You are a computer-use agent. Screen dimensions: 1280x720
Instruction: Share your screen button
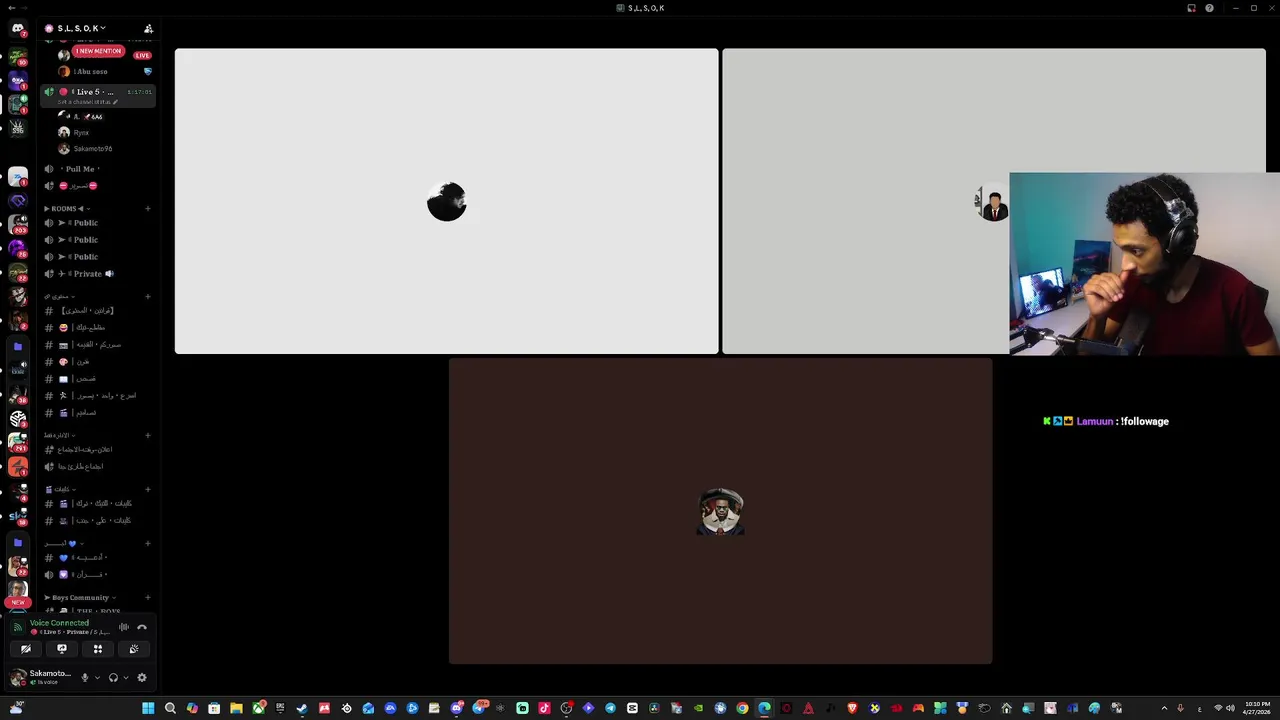click(62, 649)
